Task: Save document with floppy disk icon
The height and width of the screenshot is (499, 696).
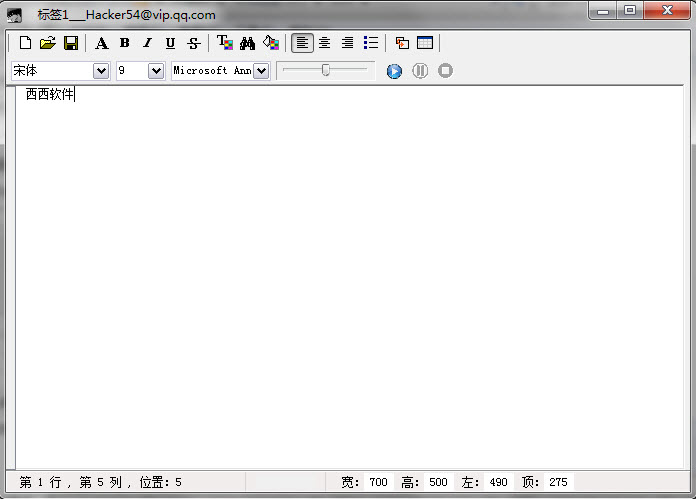Action: click(71, 43)
